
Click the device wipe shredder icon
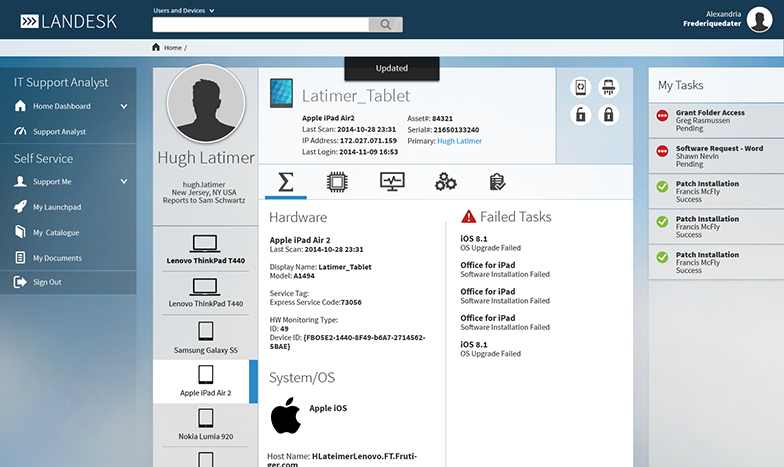click(607, 88)
